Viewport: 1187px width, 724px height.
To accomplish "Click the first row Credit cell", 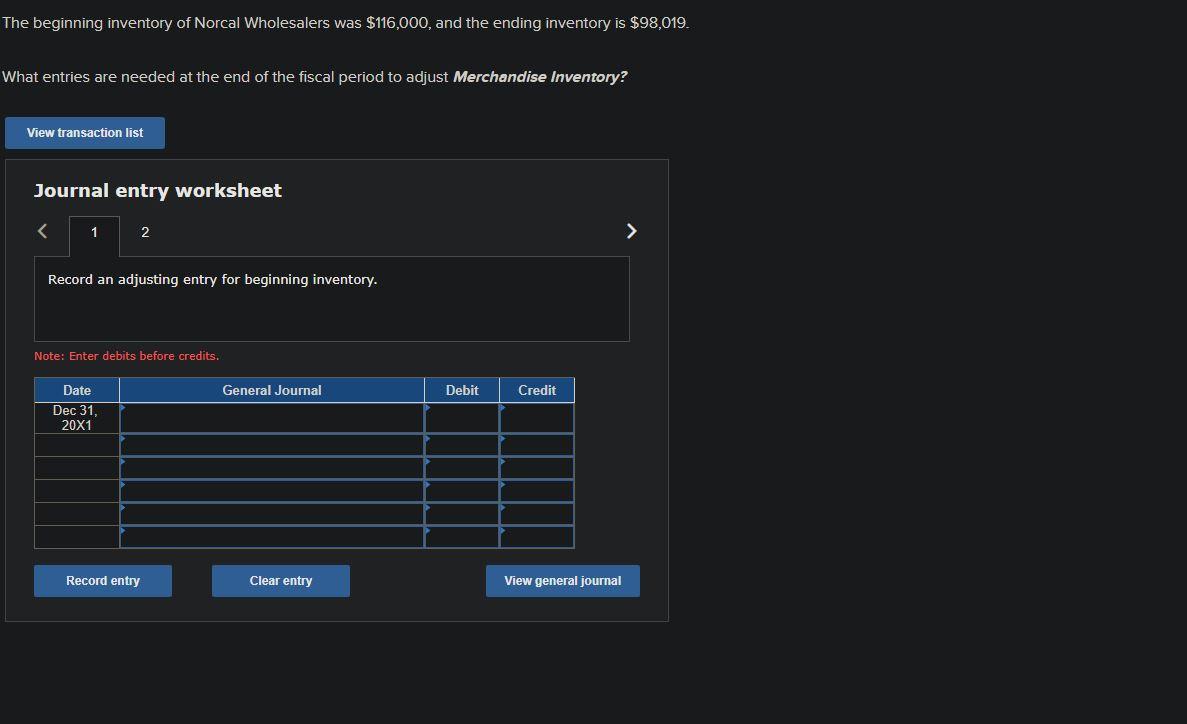I will click(537, 418).
